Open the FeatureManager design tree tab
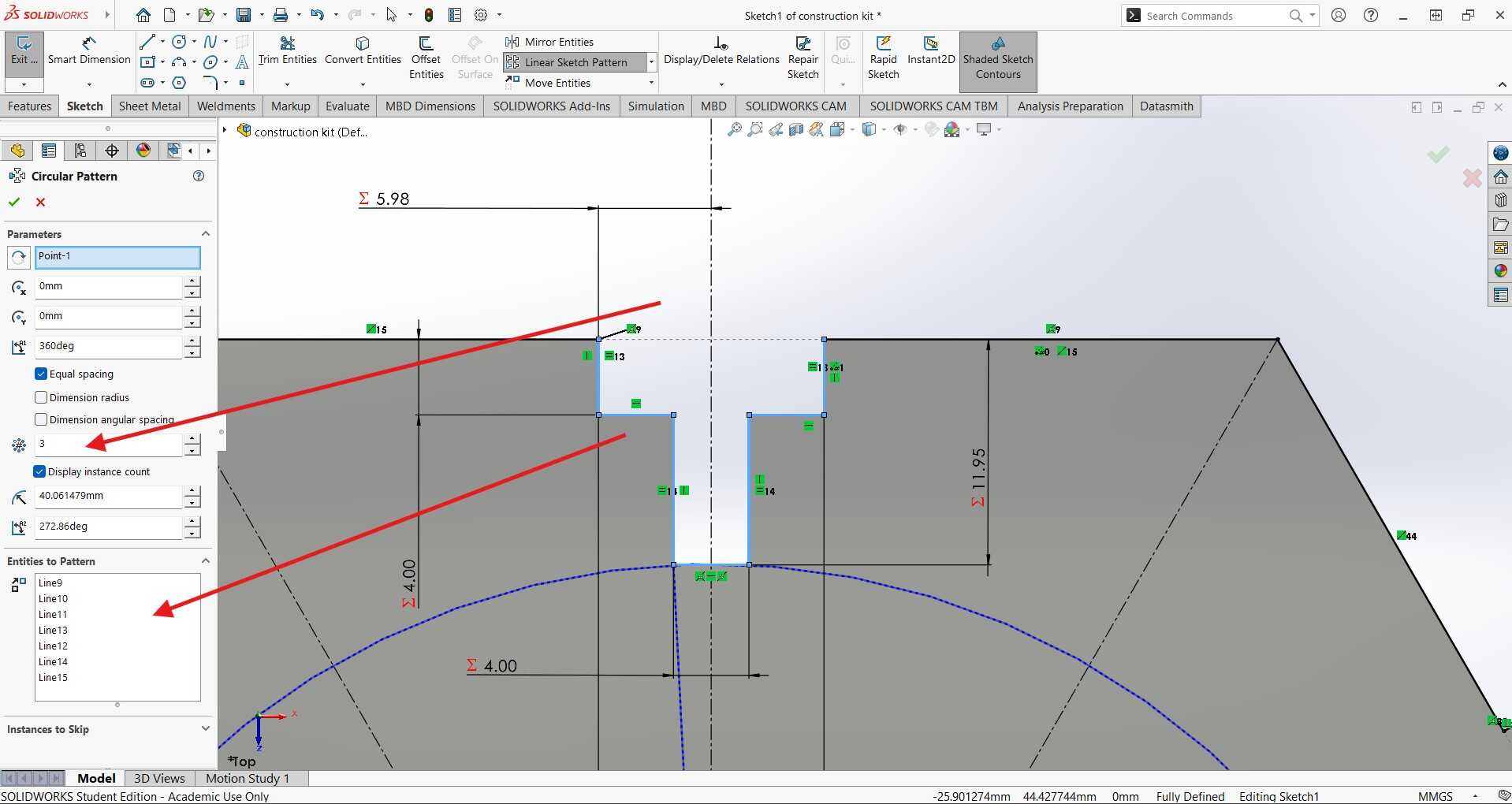 coord(17,151)
